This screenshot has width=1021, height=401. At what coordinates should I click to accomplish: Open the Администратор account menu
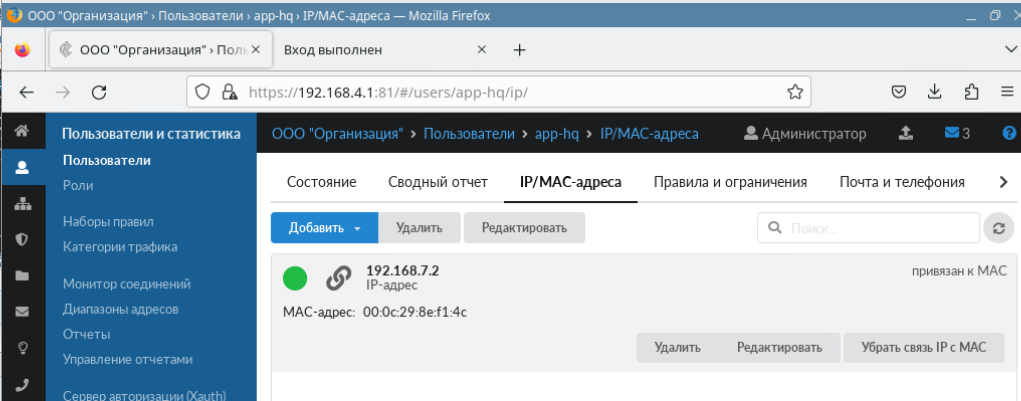pyautogui.click(x=805, y=134)
